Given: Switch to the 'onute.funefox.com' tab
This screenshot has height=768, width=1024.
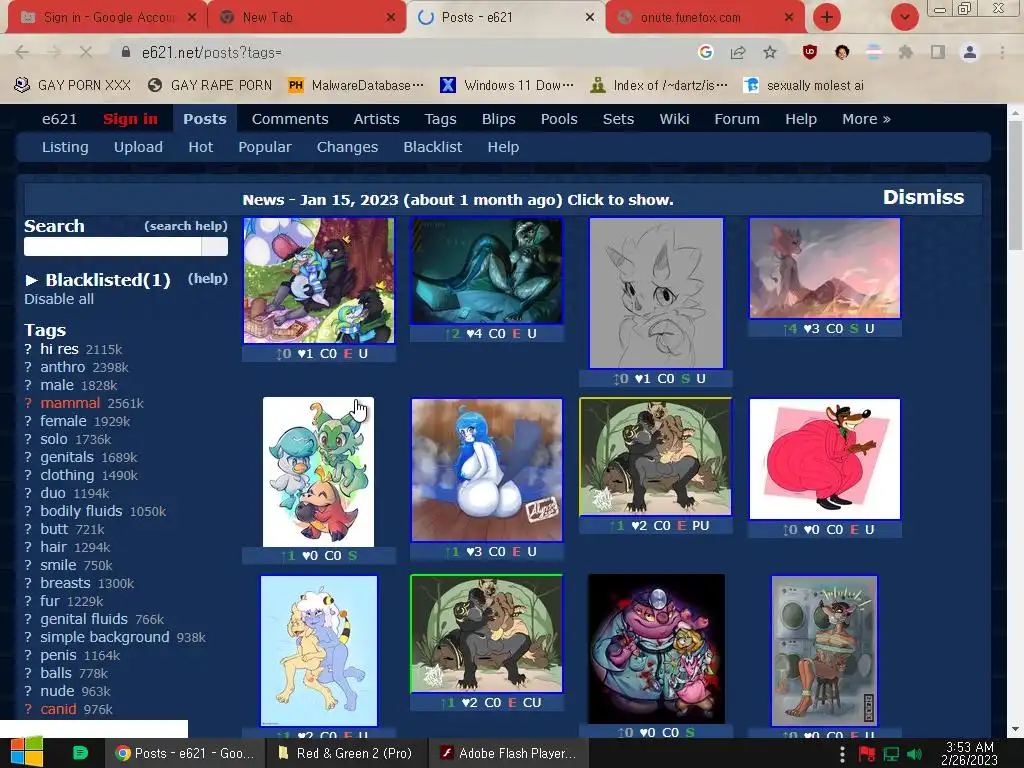Looking at the screenshot, I should point(705,18).
